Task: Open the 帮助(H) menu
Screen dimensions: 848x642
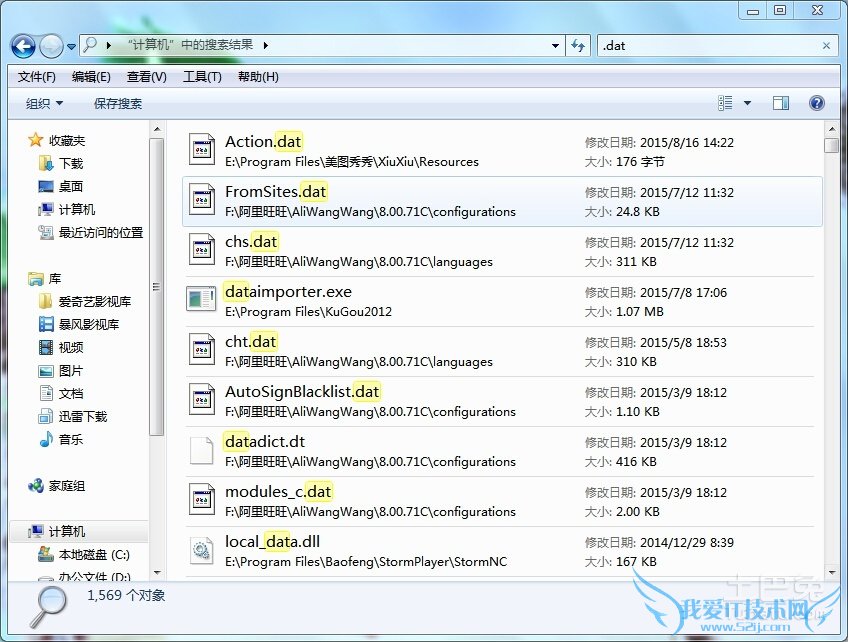Action: pos(258,77)
